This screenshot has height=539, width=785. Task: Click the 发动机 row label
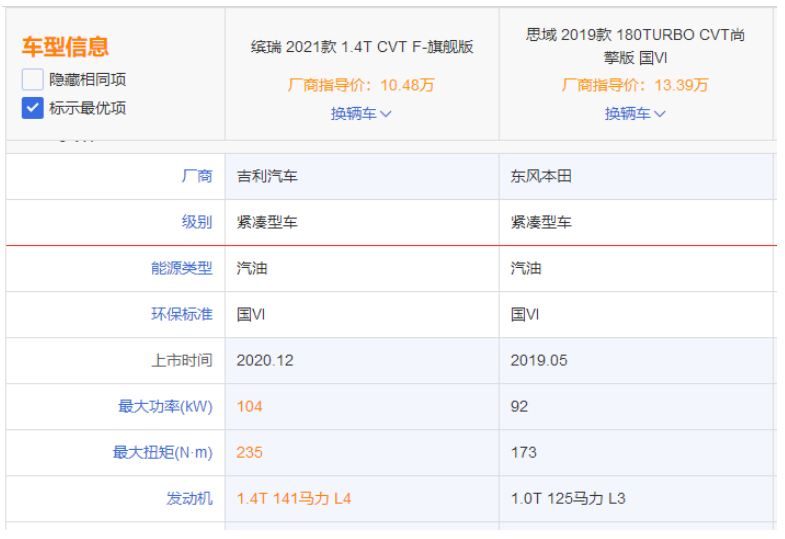[189, 498]
